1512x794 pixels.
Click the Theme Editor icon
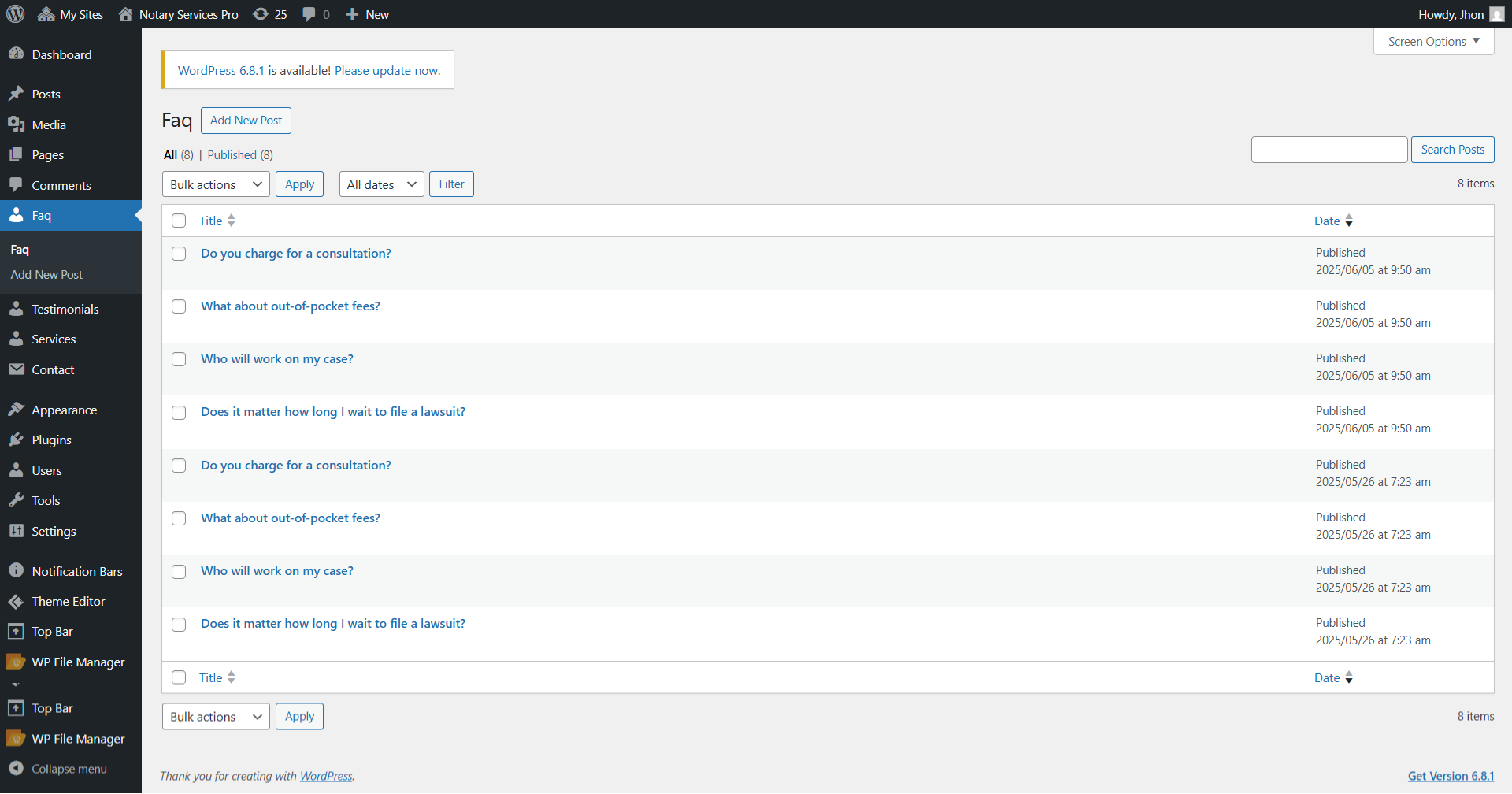[x=16, y=601]
